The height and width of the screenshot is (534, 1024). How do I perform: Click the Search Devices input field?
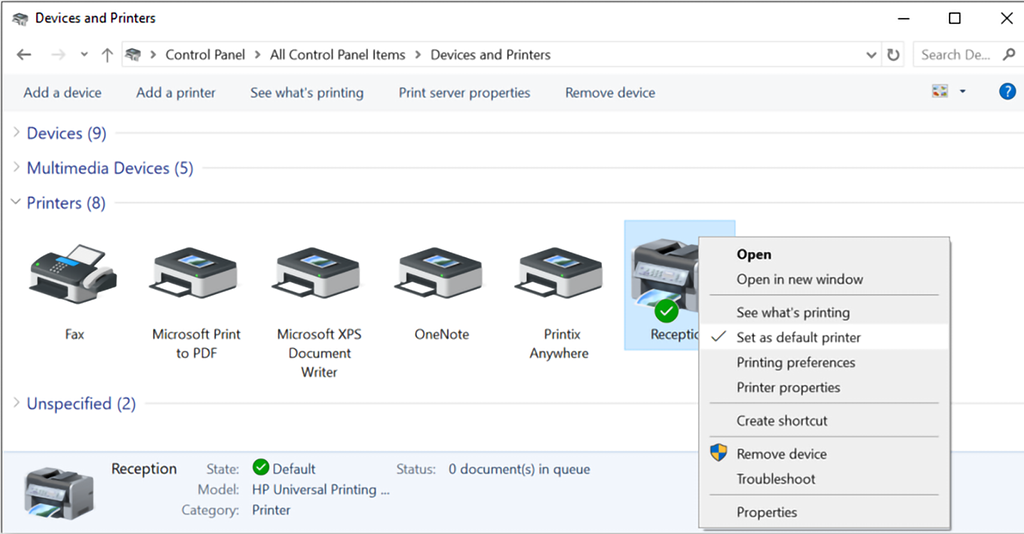[x=955, y=55]
